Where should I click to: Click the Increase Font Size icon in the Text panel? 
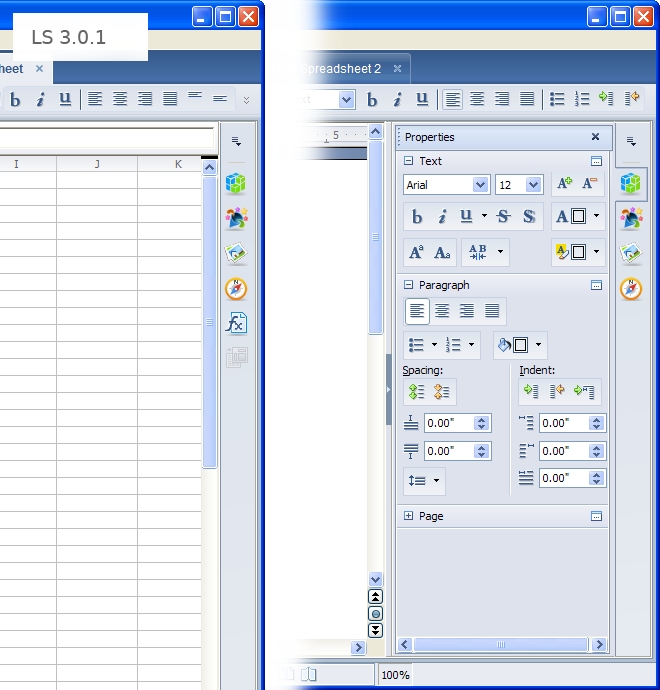click(x=564, y=183)
